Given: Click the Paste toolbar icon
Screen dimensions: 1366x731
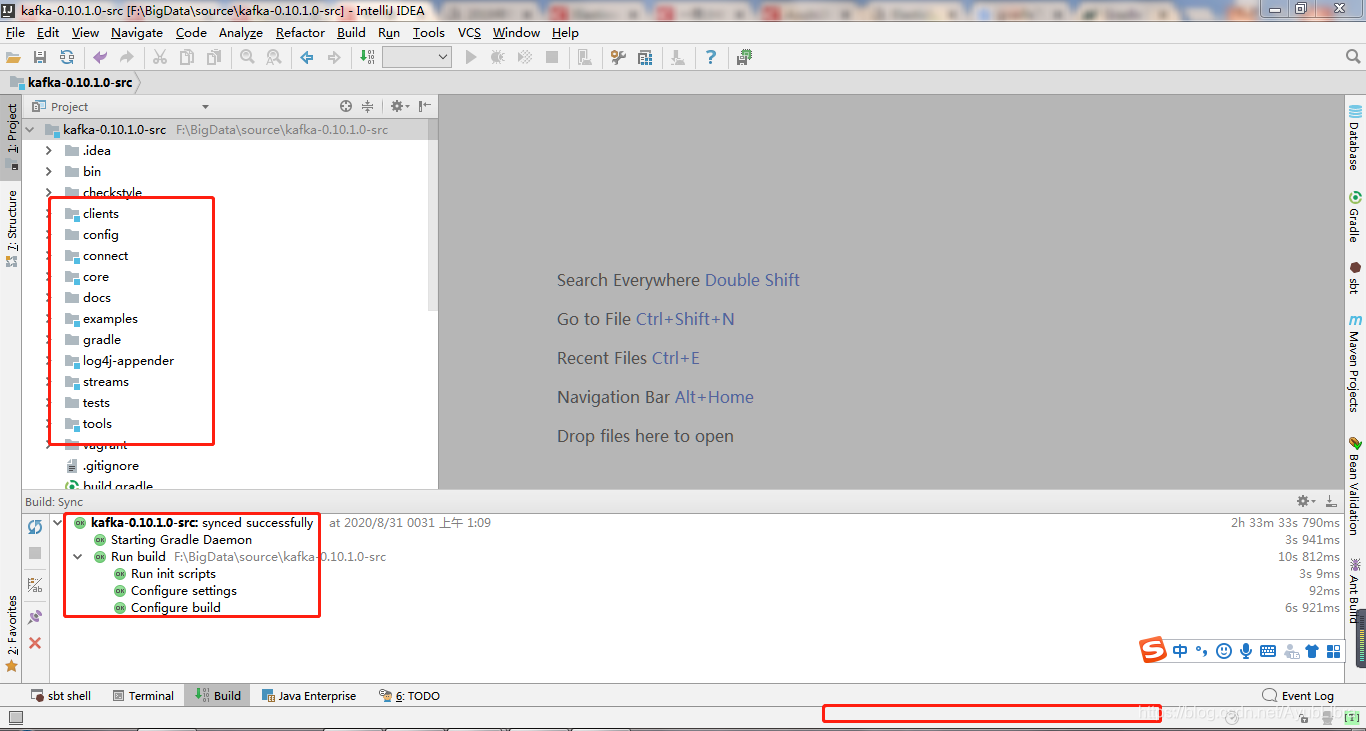Looking at the screenshot, I should (213, 58).
